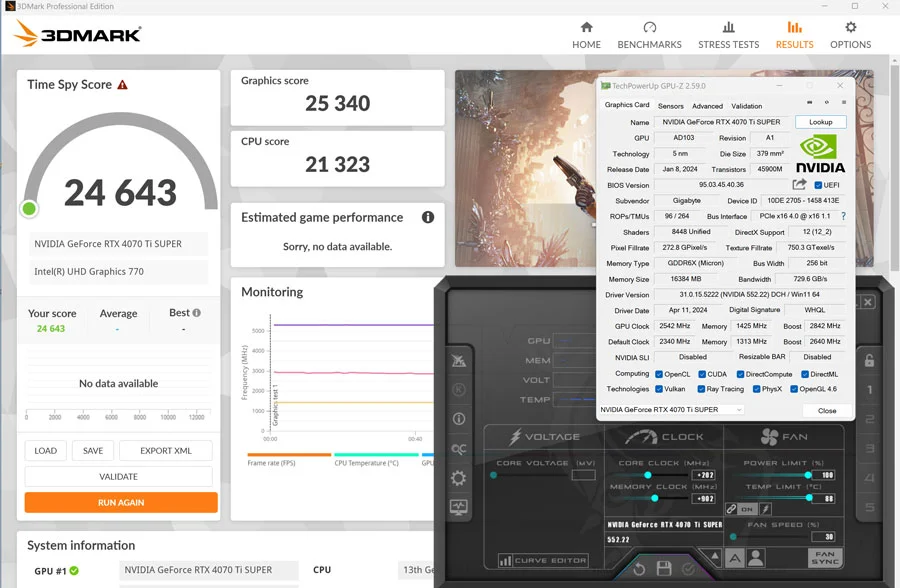
Task: Toggle the CUDA checkbox
Action: pyautogui.click(x=701, y=374)
